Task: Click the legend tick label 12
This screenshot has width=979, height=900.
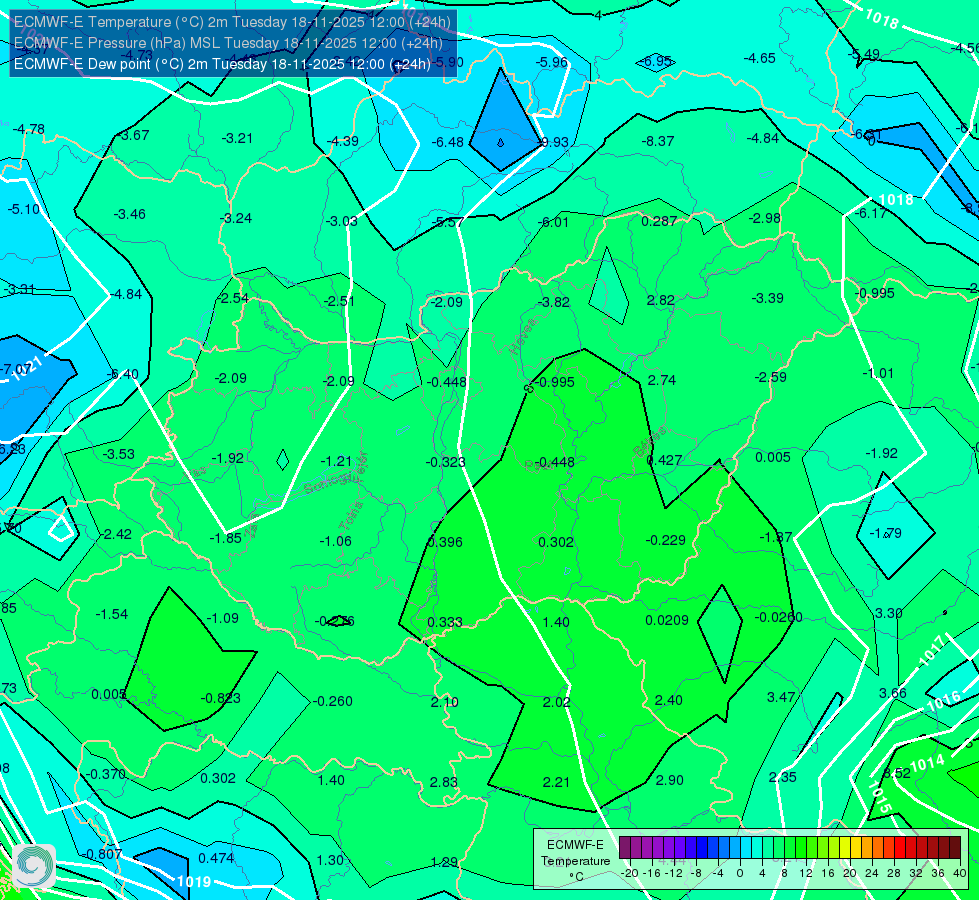Action: click(x=806, y=873)
